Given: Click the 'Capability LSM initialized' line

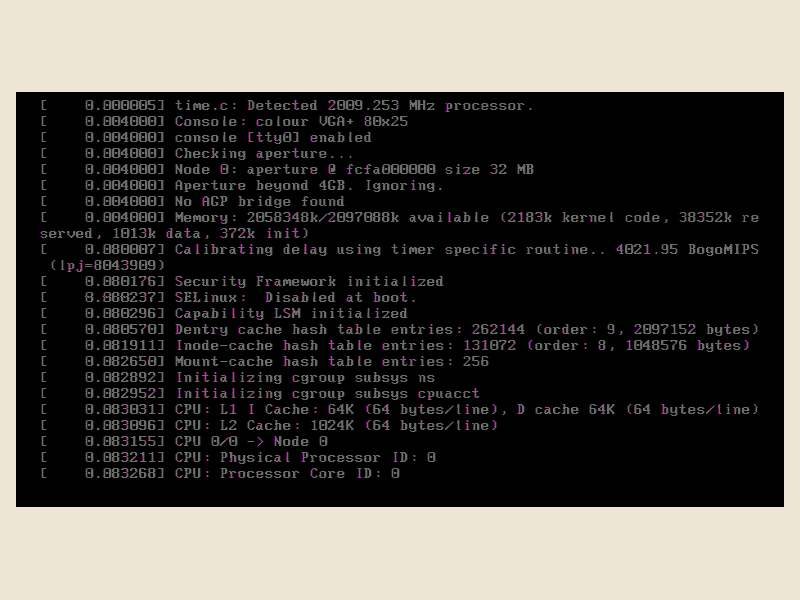Looking at the screenshot, I should coord(224,313).
